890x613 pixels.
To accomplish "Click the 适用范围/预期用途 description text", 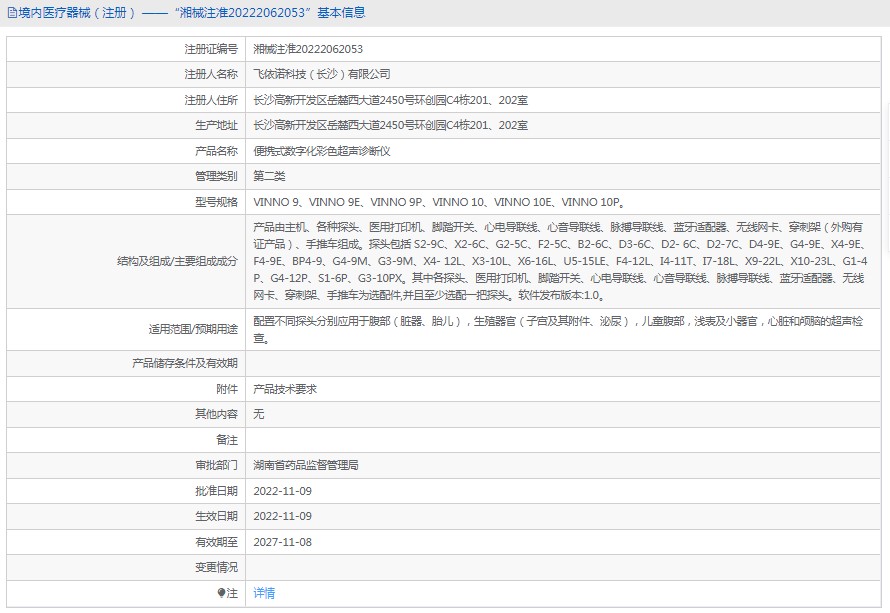I will coord(558,329).
